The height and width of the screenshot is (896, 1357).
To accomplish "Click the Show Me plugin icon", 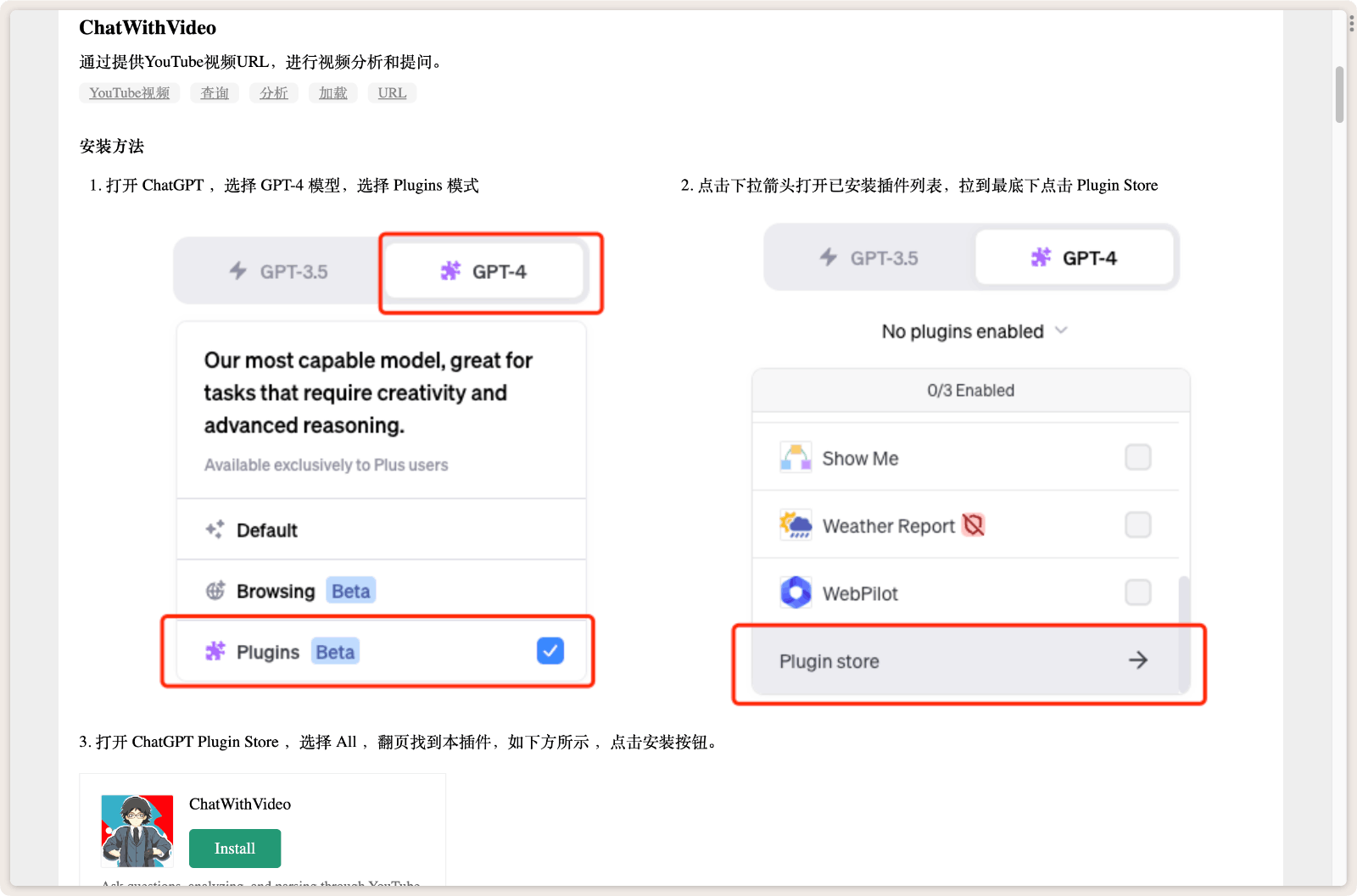I will 796,458.
